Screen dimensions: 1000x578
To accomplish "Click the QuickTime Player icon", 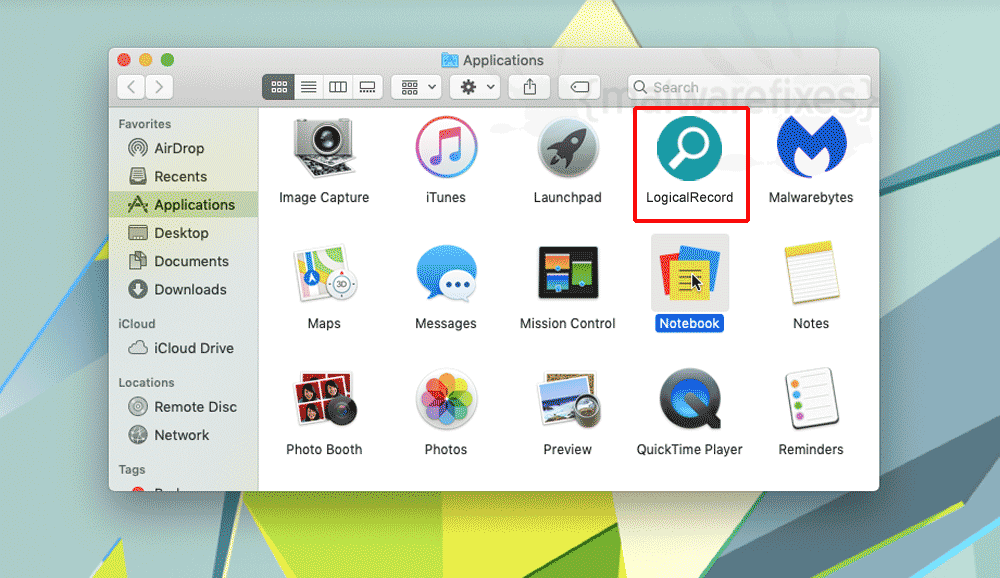I will 690,399.
